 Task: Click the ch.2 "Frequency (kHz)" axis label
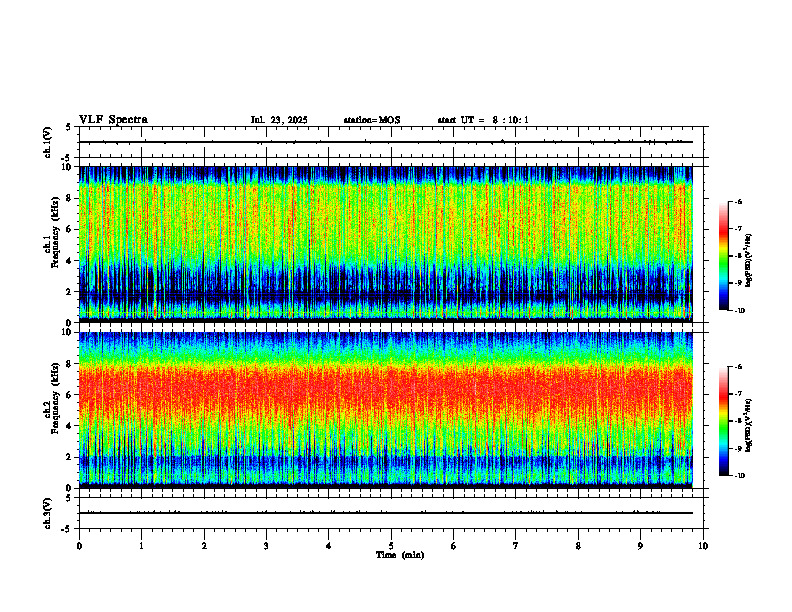pyautogui.click(x=55, y=398)
